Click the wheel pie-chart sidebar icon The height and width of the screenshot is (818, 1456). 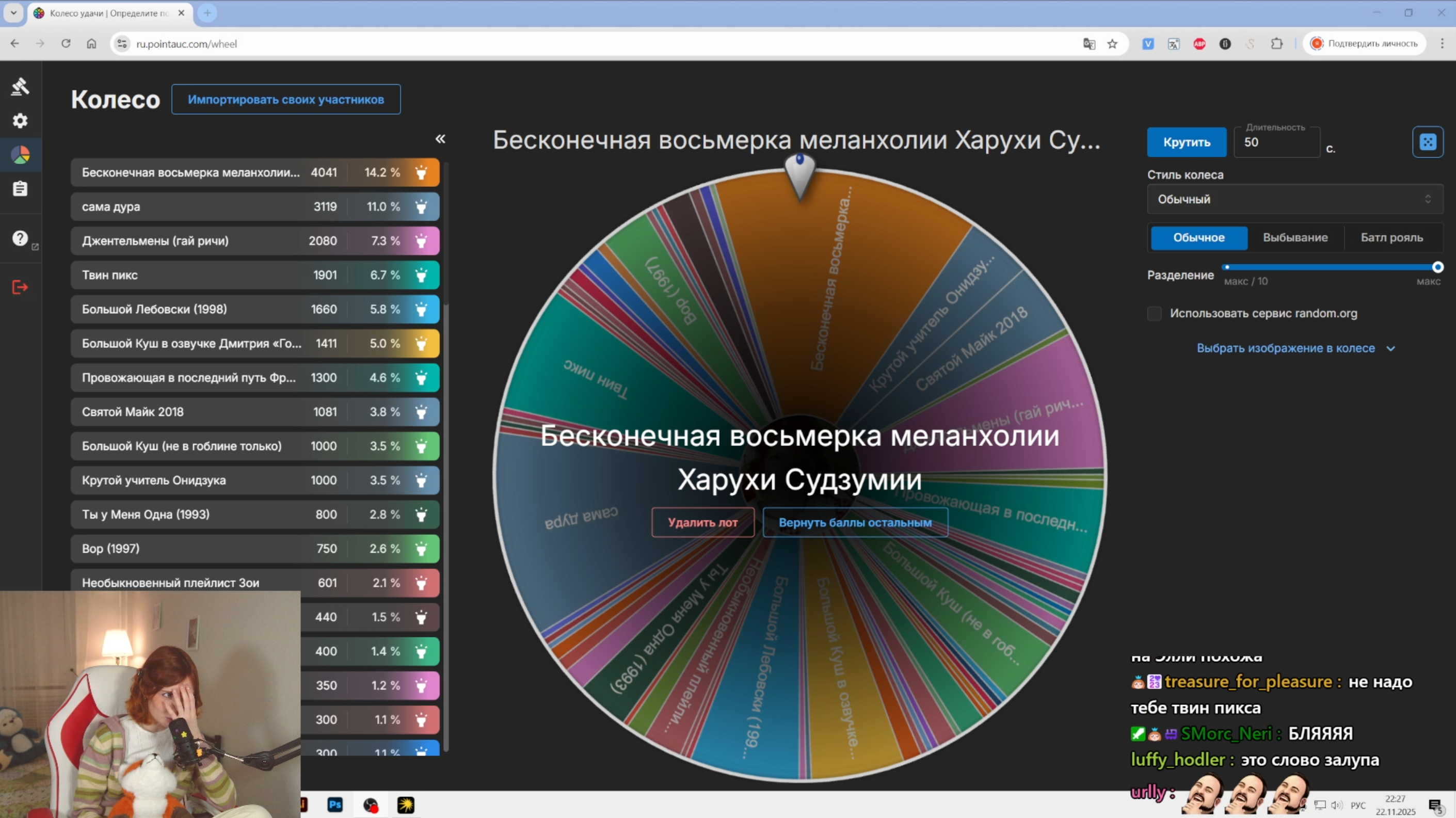(20, 155)
